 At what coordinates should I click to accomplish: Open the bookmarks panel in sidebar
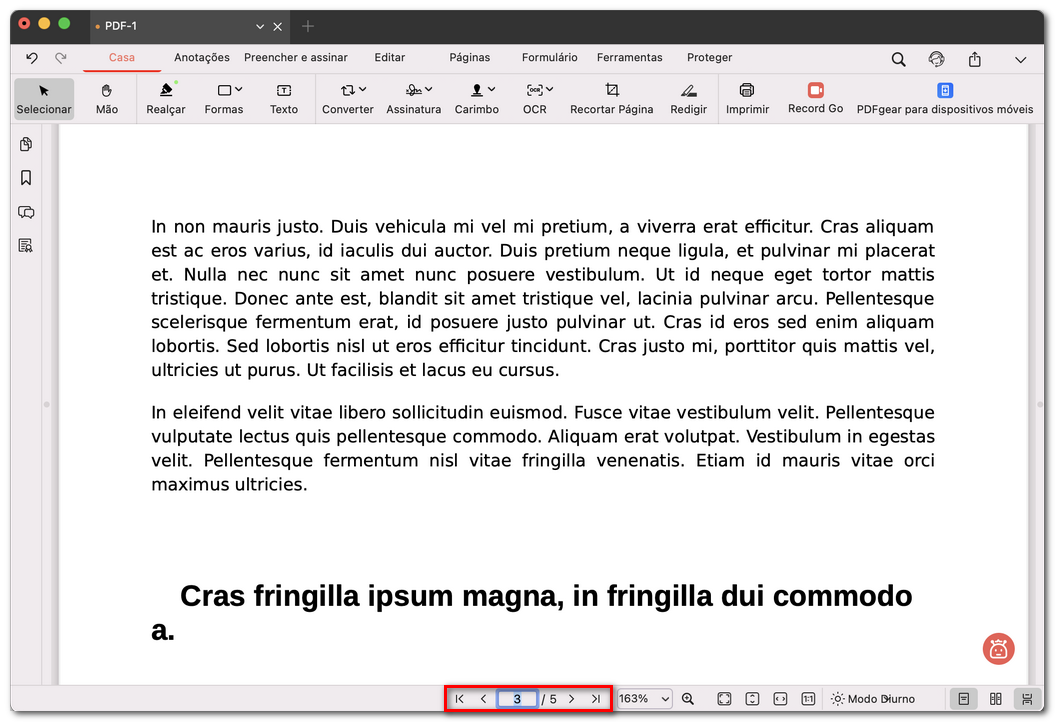tap(26, 177)
